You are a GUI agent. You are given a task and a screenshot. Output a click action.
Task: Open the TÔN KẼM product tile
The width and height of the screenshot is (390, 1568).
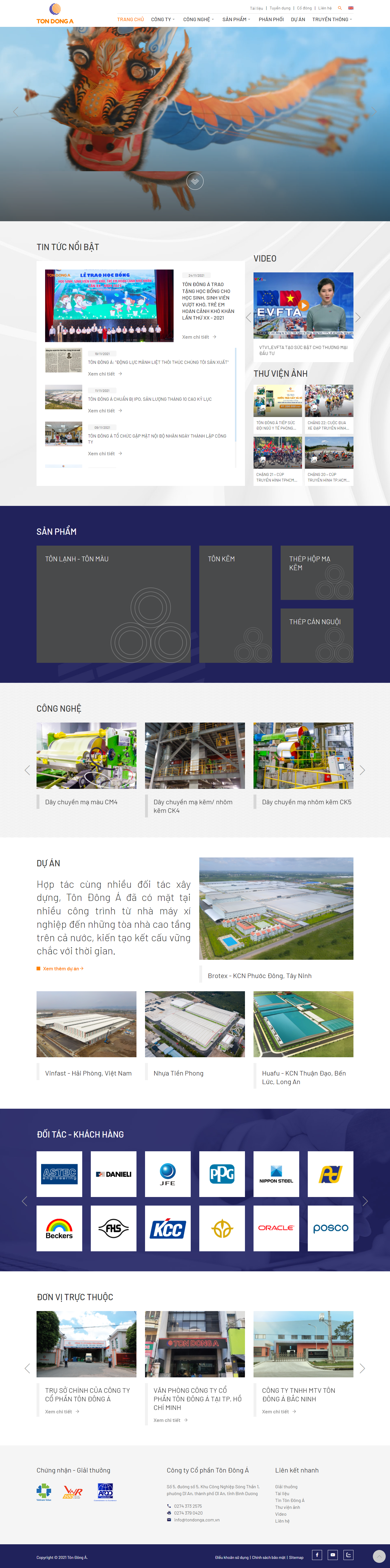click(236, 604)
